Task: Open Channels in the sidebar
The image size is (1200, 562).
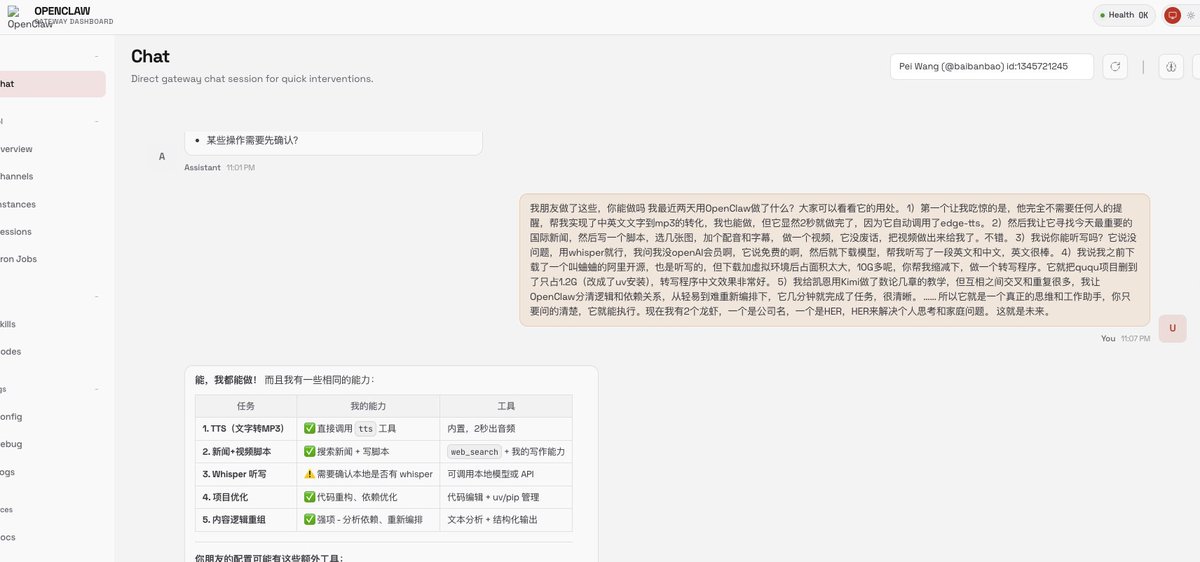Action: point(50,176)
